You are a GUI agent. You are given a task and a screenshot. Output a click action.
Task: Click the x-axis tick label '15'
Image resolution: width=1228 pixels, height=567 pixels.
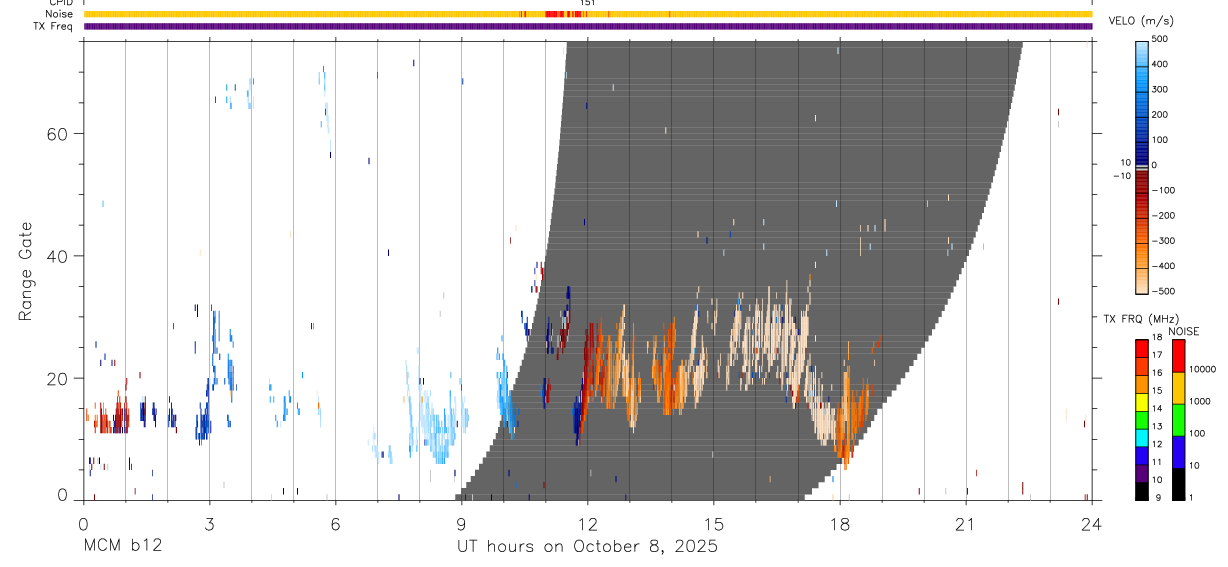tap(714, 523)
